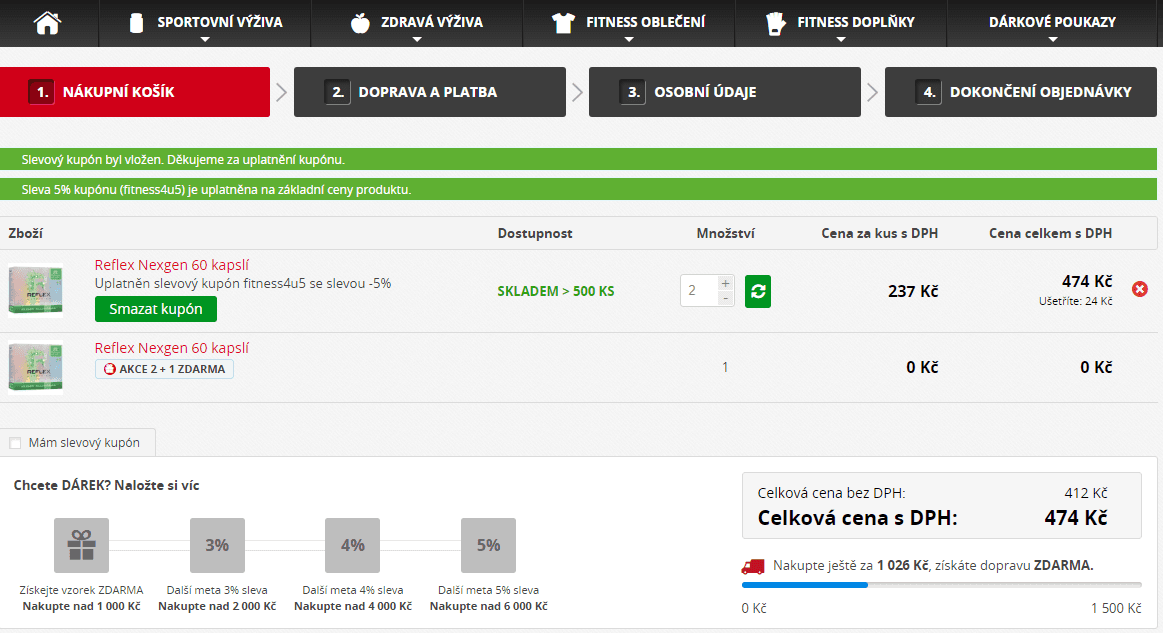Go to homepage via house icon
This screenshot has height=633, width=1163.
(x=47, y=23)
